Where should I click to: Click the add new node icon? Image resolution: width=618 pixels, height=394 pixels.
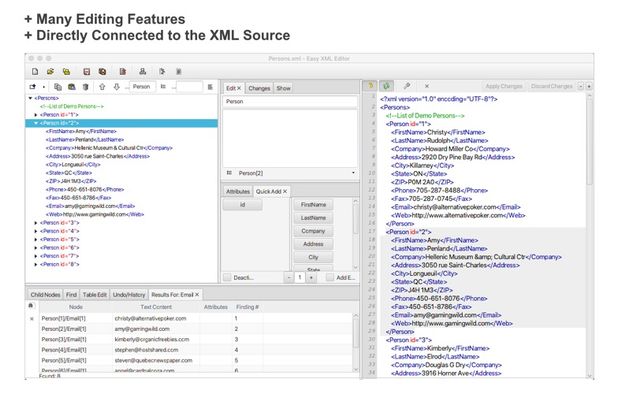click(x=33, y=87)
